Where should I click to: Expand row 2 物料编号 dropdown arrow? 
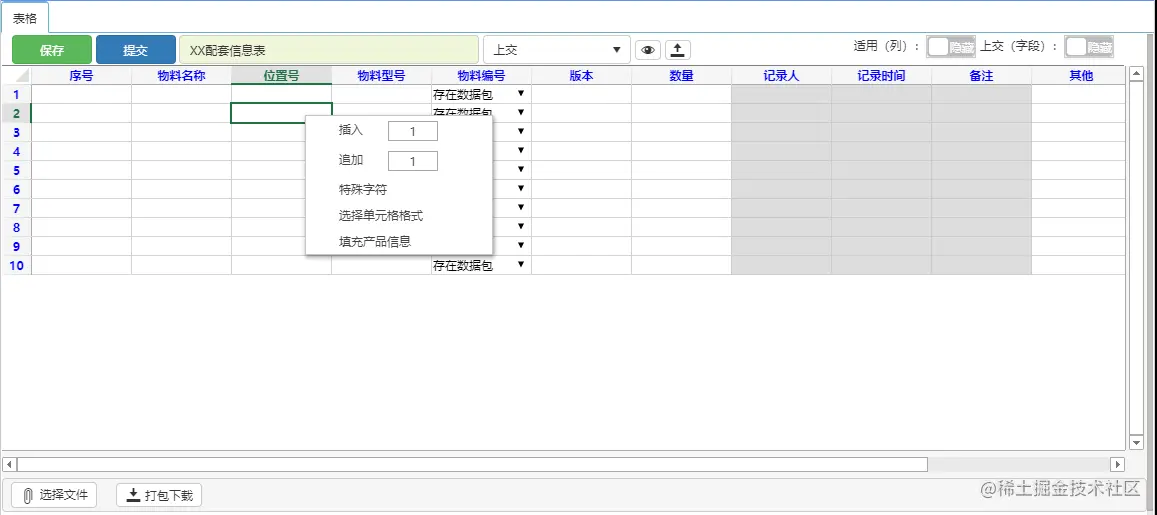click(x=521, y=112)
